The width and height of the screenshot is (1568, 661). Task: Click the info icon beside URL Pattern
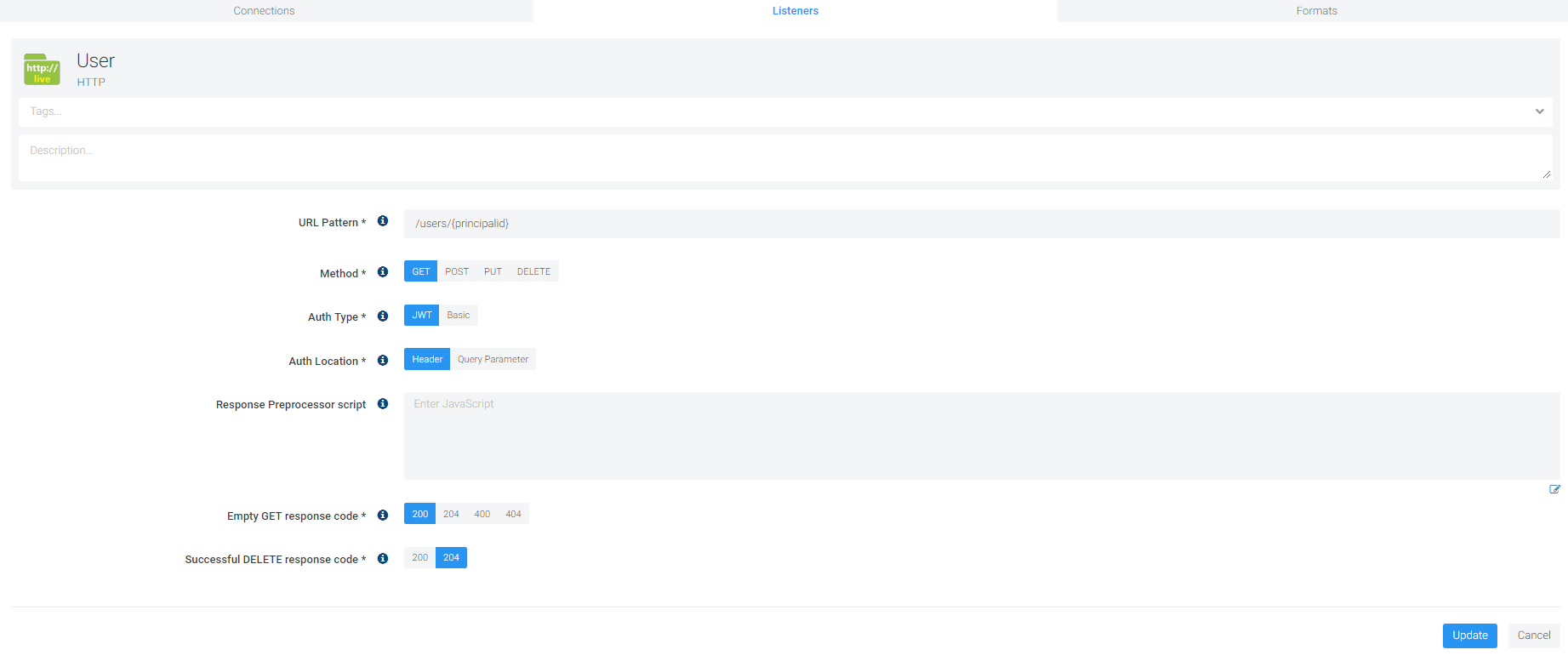click(x=383, y=221)
